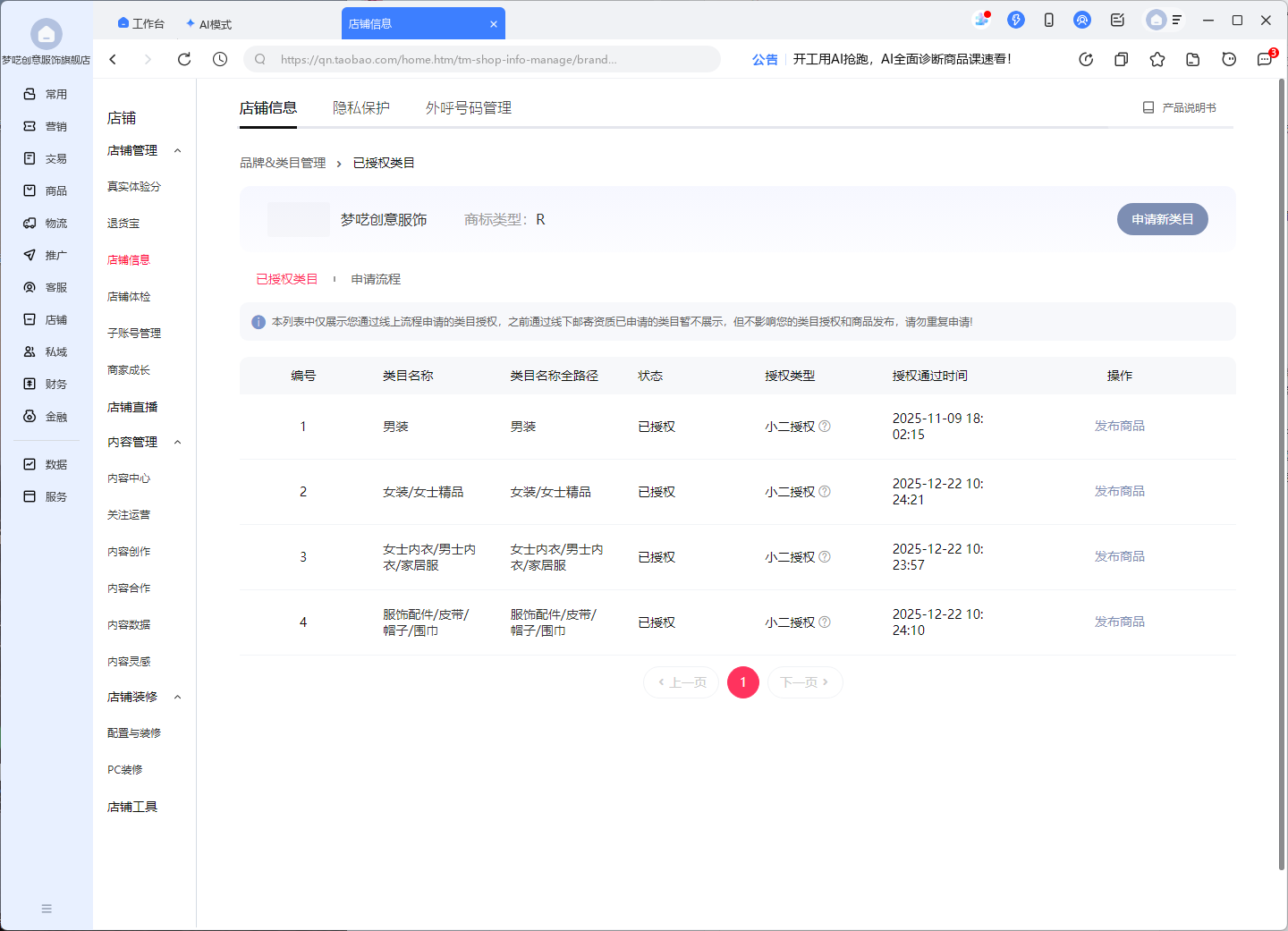Collapse the 店铺管理 menu section
The image size is (1288, 931).
pos(177,150)
